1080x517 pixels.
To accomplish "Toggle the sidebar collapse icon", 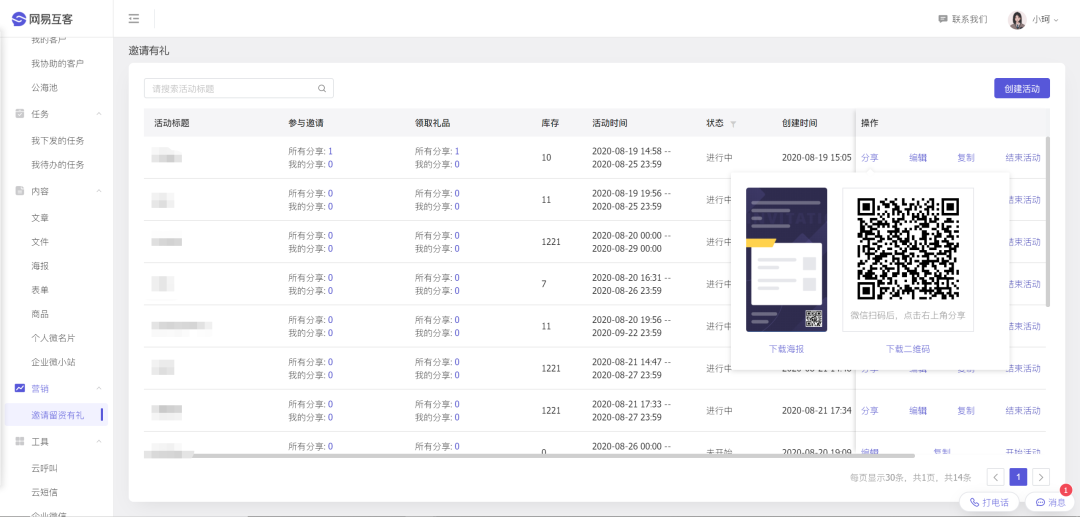I will (x=134, y=19).
